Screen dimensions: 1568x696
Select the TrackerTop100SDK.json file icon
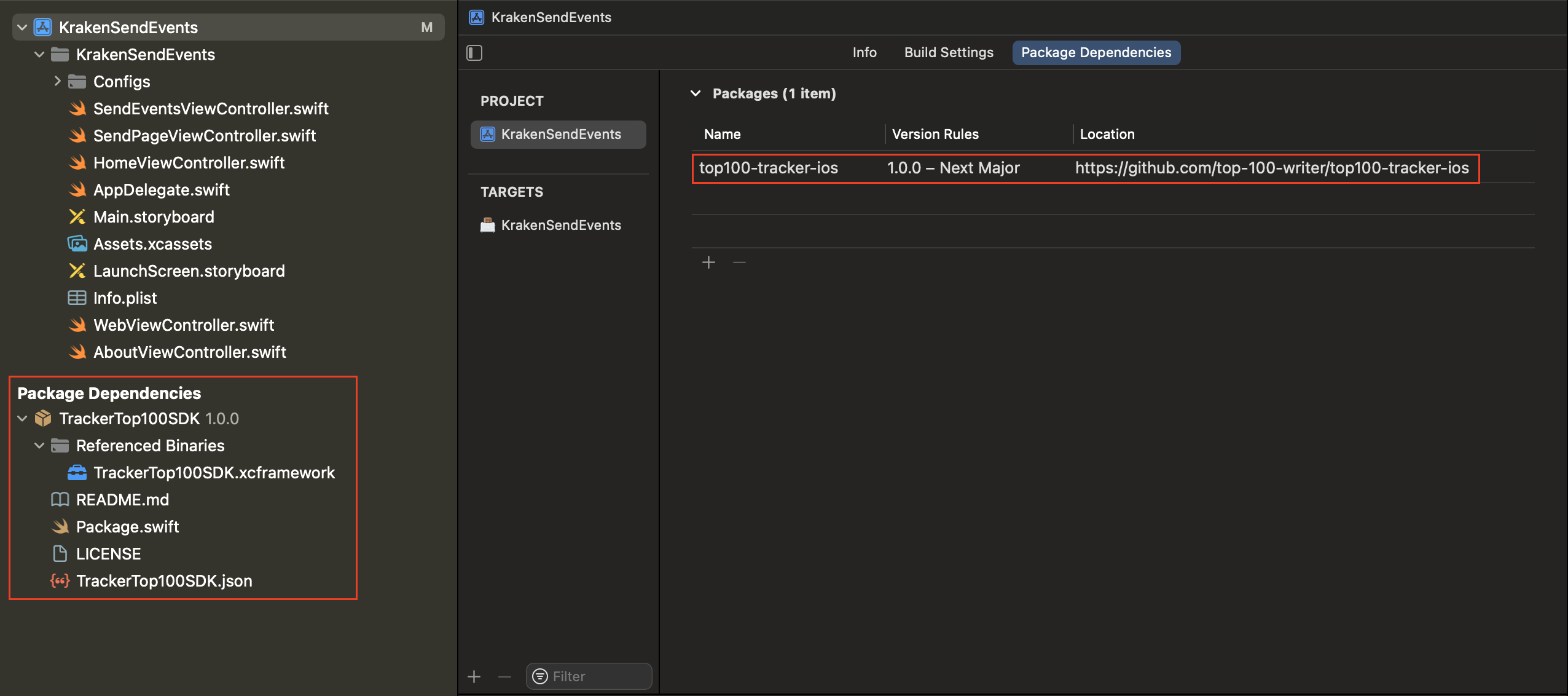(x=60, y=581)
